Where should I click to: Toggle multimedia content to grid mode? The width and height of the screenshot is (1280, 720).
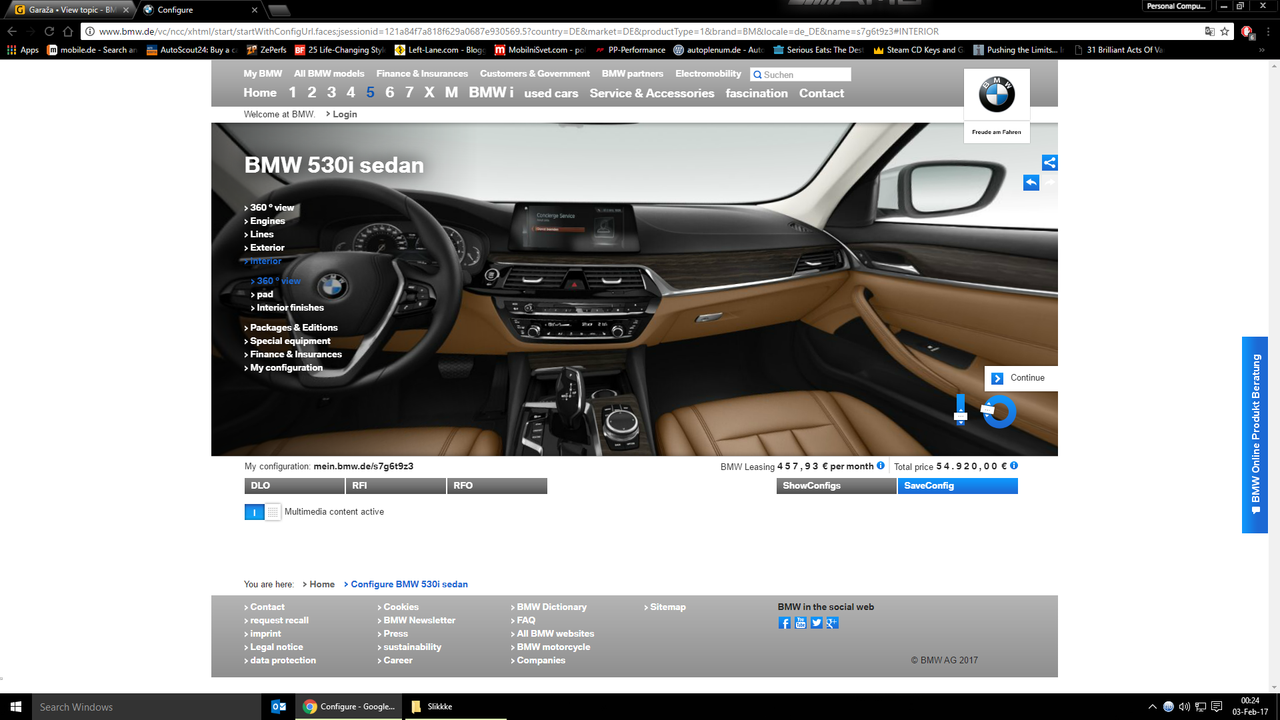270,511
